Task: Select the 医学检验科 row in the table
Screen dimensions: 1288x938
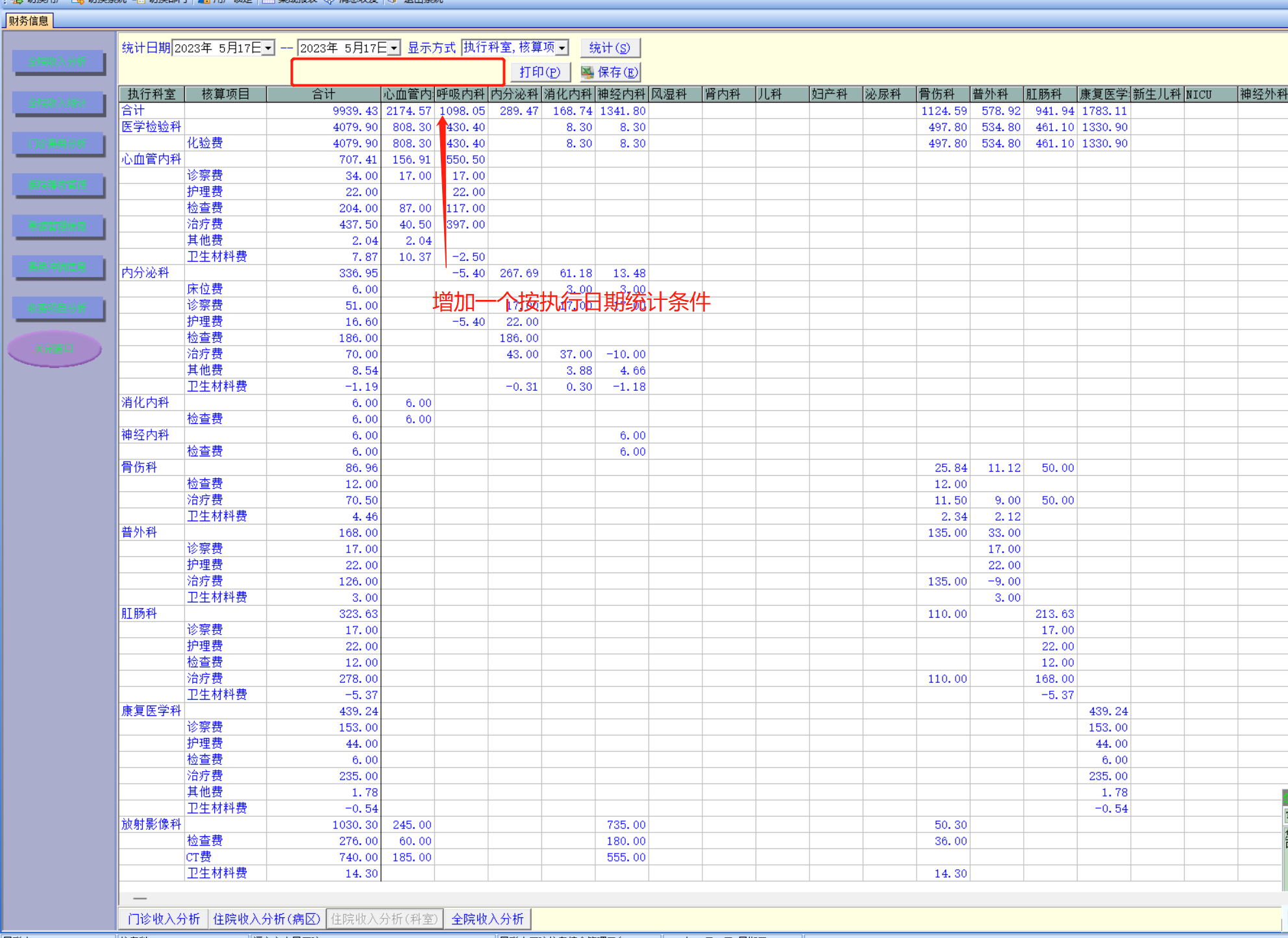Action: [151, 127]
